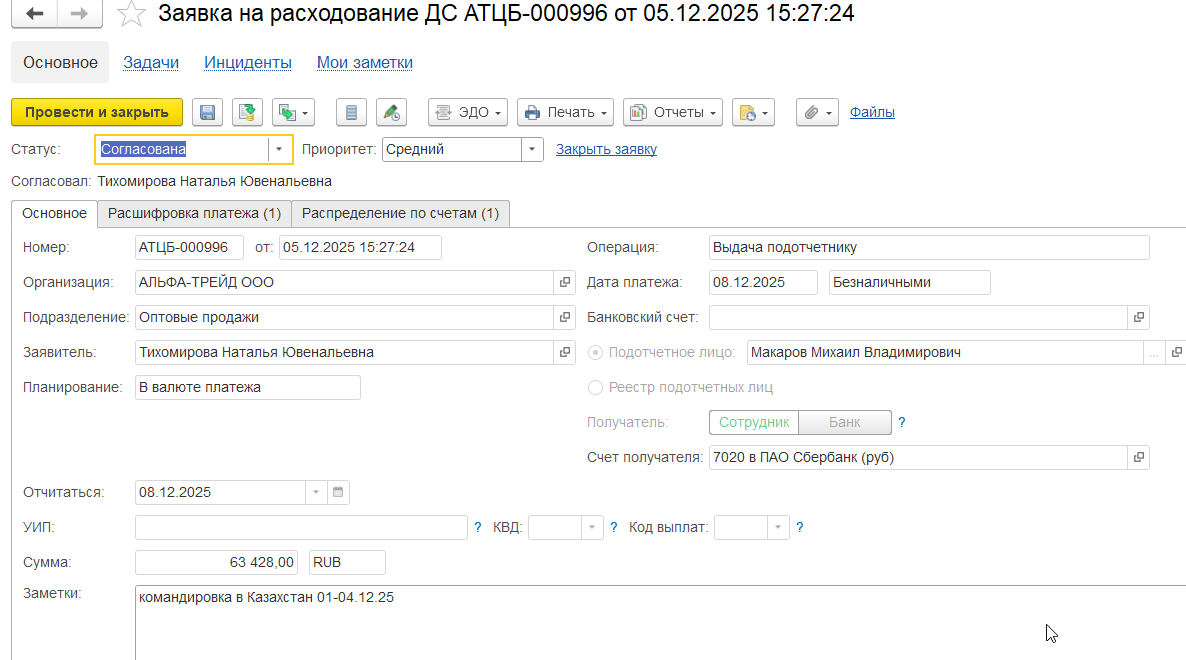Click the help question mark near Получатель
Screen dimensions: 1186x660
902,423
